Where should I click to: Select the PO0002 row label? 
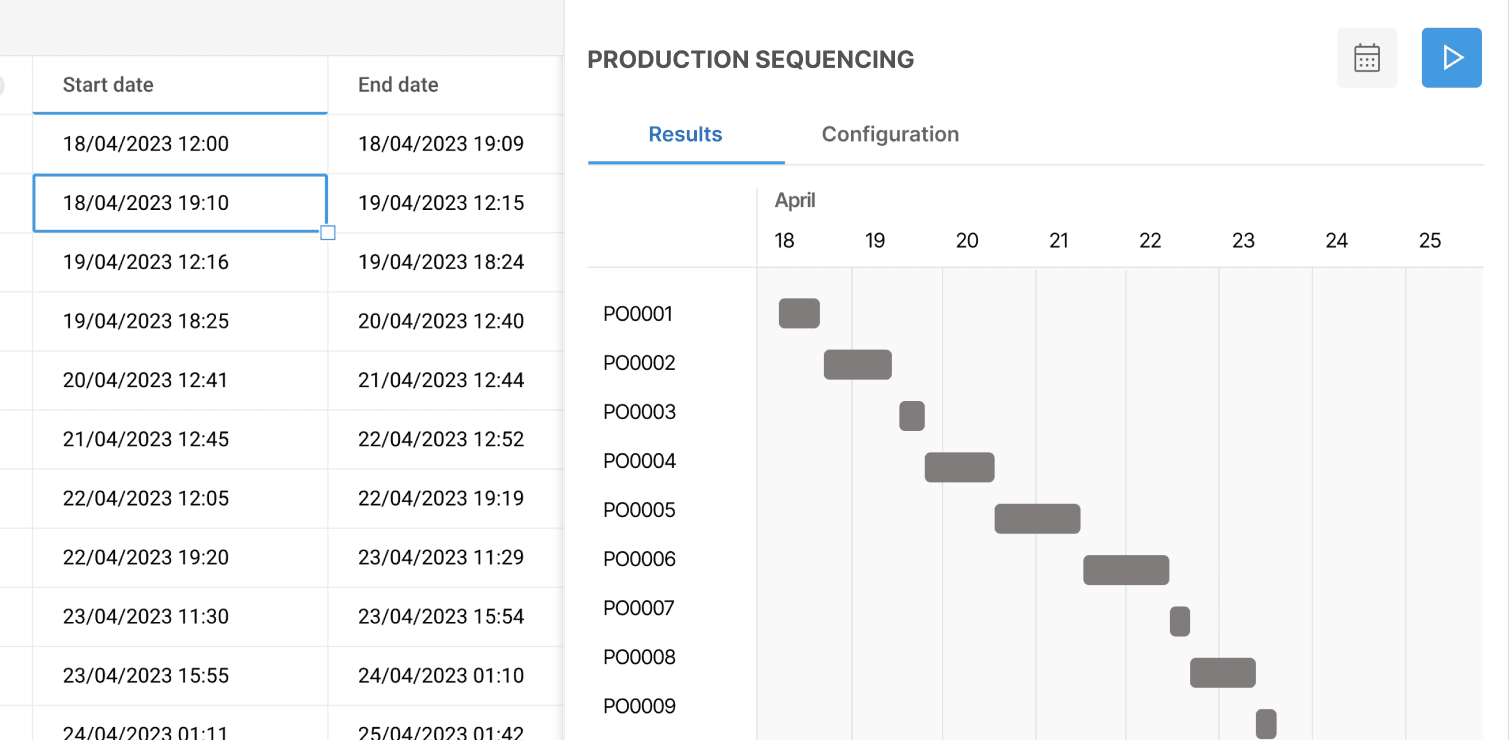(x=640, y=363)
